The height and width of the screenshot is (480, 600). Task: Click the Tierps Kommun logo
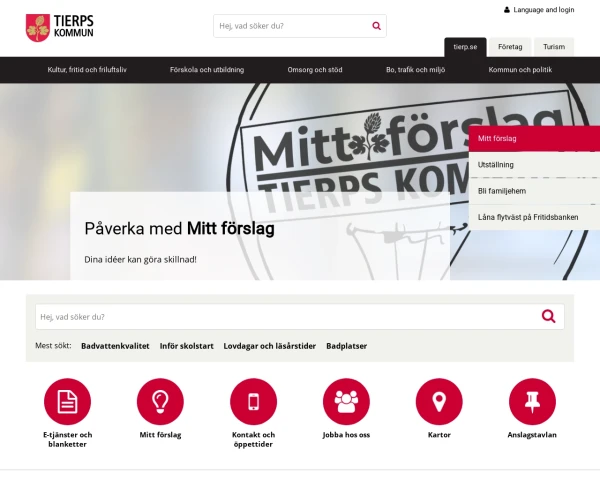coord(60,28)
